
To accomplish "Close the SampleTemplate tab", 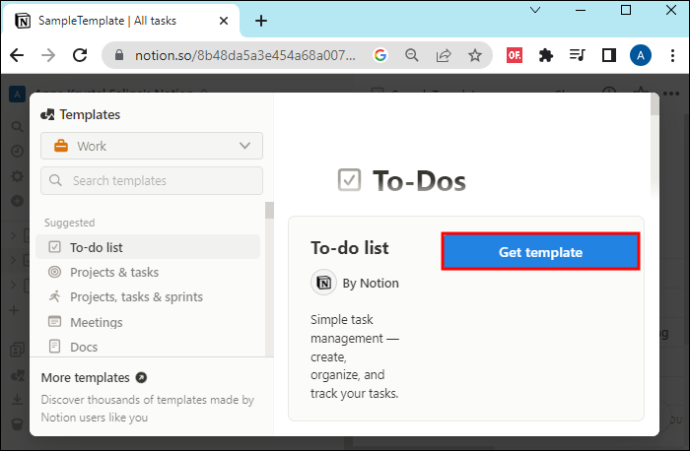I will (224, 21).
